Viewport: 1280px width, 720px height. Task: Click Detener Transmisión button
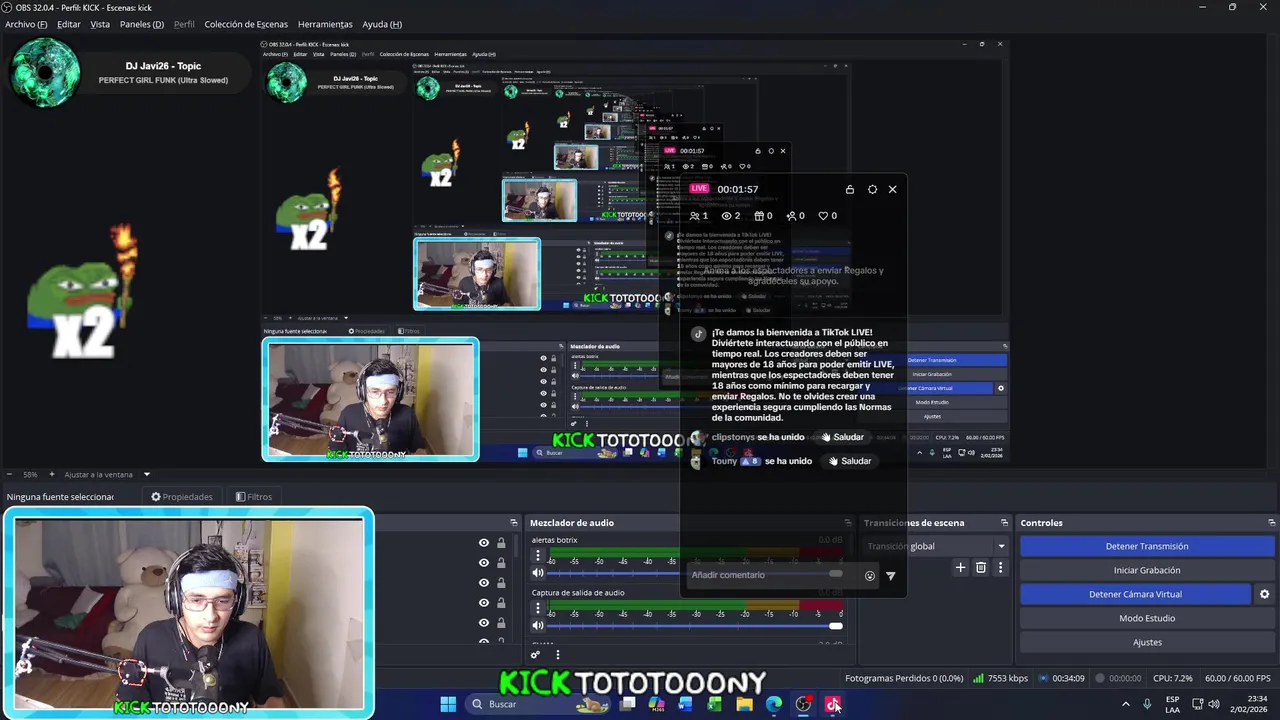pos(1147,546)
